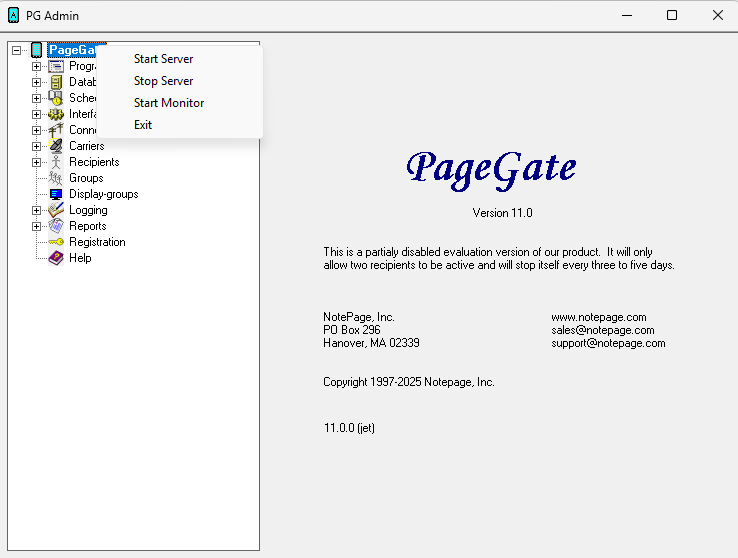The height and width of the screenshot is (558, 738).
Task: Select Display-groups in the tree
Action: 104,194
